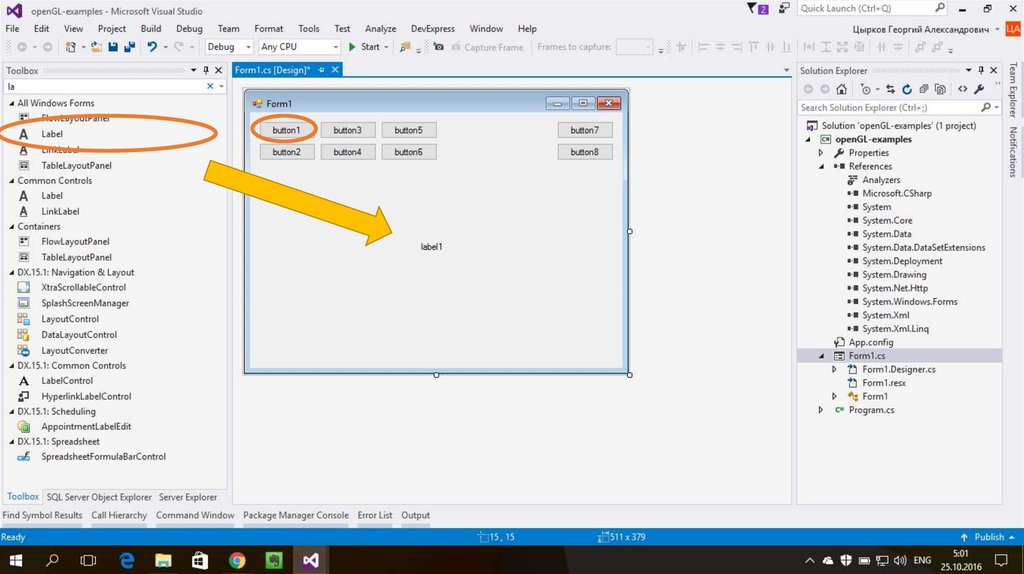Click the Undo arrow in the toolbar

(151, 47)
